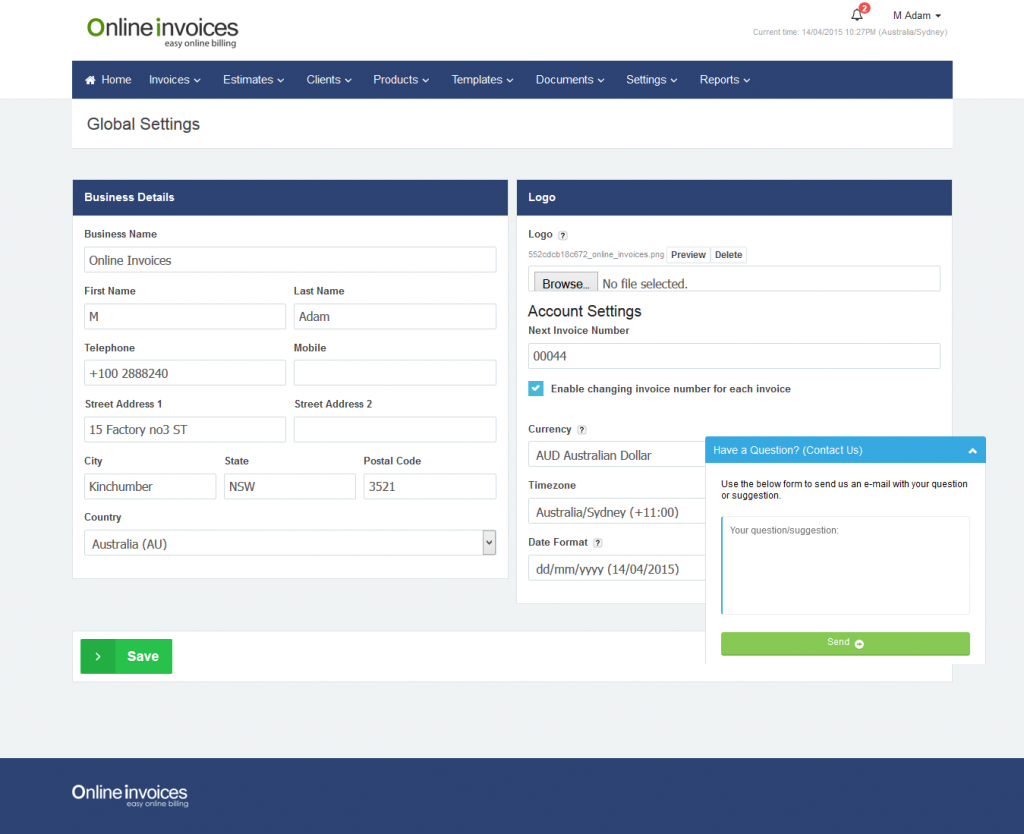Send the contact form message

(845, 643)
